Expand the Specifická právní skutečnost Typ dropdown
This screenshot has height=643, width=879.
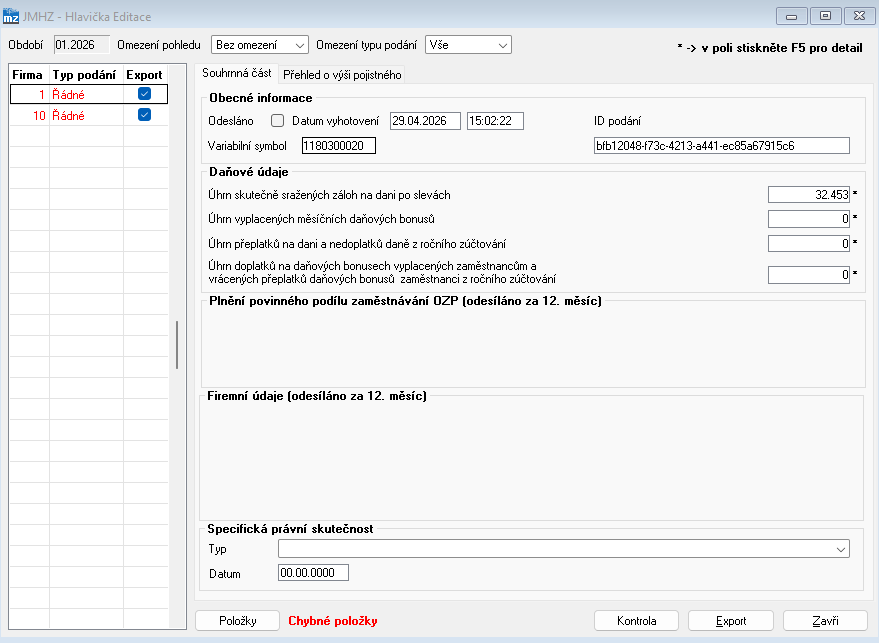(x=564, y=549)
